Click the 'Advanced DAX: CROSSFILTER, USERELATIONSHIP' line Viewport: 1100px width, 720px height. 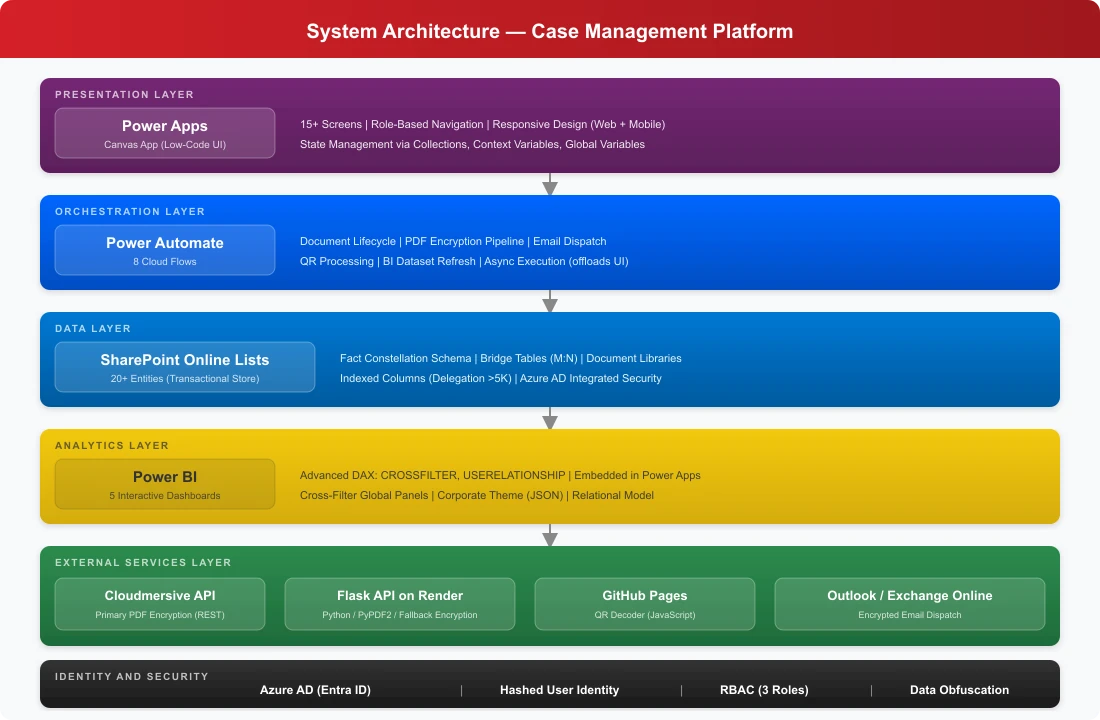(500, 475)
